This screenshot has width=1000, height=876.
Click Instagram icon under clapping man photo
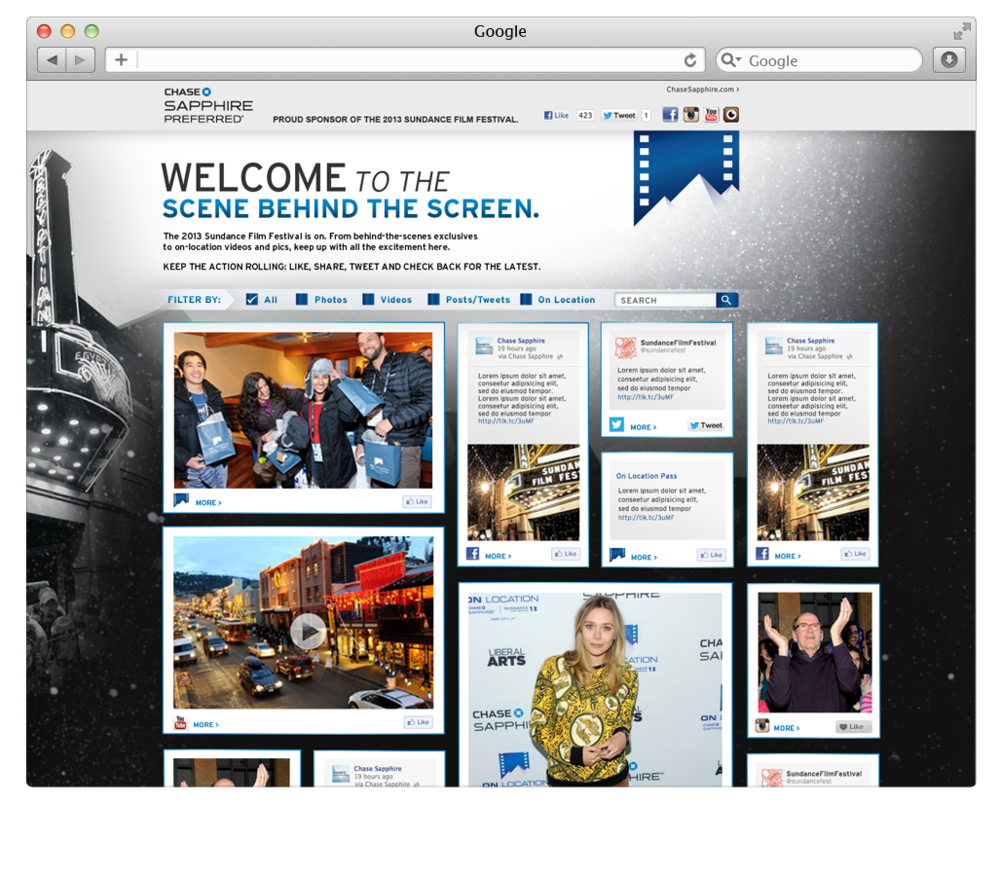(x=762, y=726)
